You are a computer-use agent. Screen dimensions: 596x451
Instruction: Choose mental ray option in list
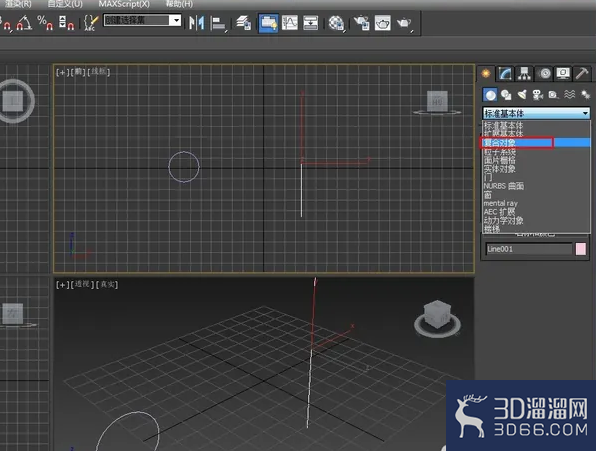tap(536, 203)
